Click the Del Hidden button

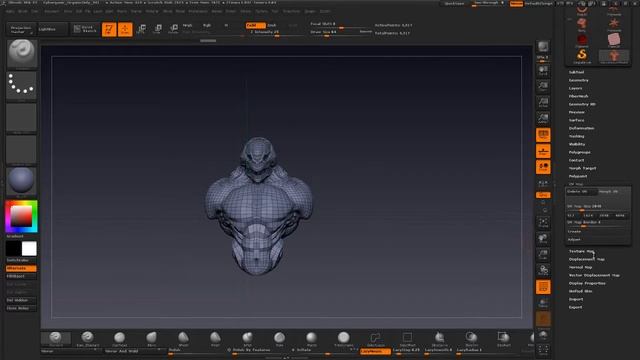click(21, 300)
